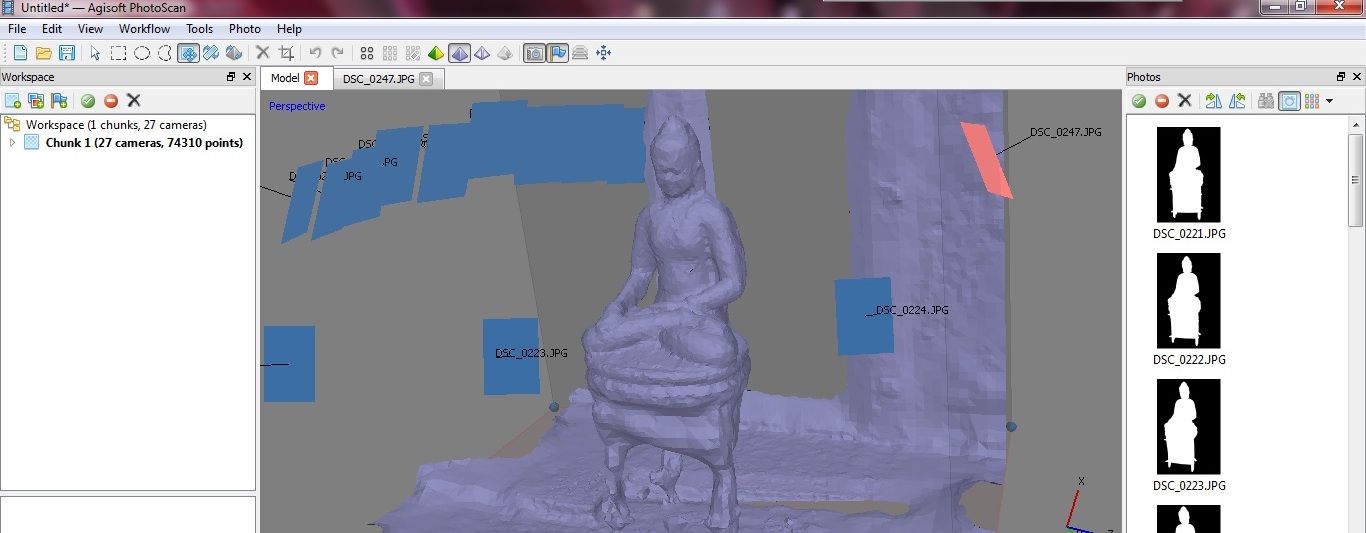Change Photos thumbnail view via grid icon
The height and width of the screenshot is (533, 1366).
click(x=1313, y=101)
